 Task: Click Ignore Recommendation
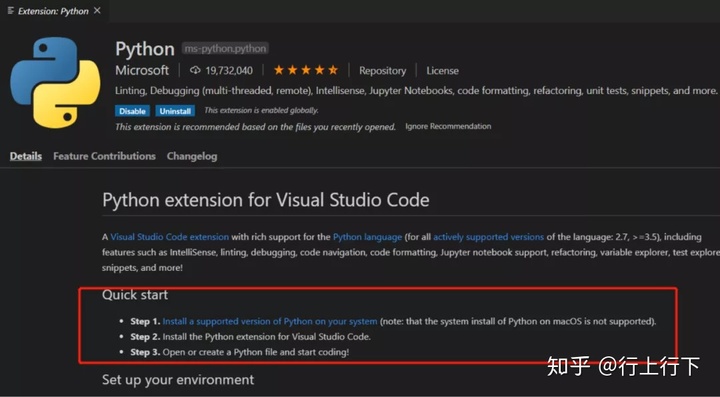tap(448, 126)
